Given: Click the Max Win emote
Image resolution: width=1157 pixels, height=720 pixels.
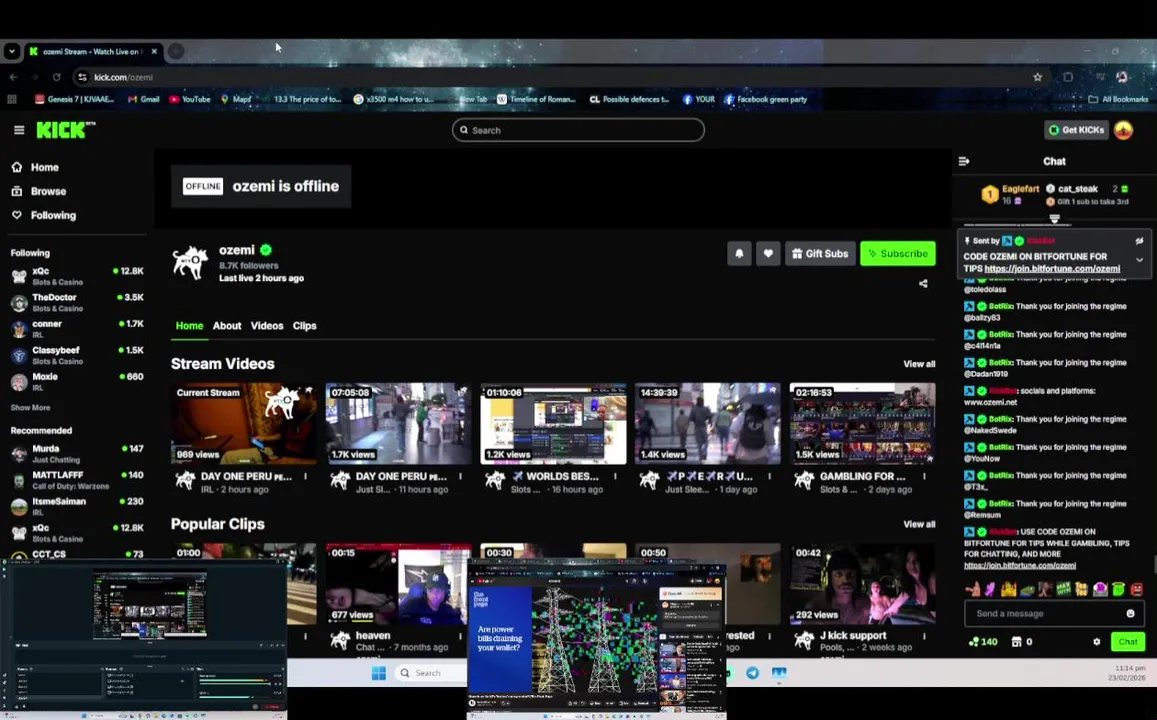Looking at the screenshot, I should coord(1063,589).
